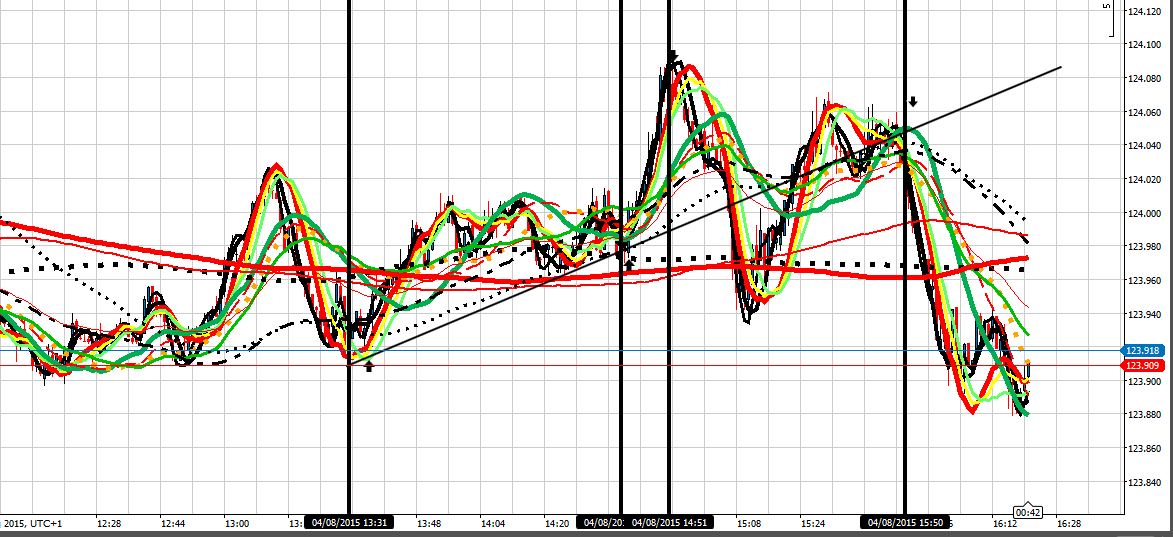Screen dimensions: 1173x537
Task: Click the 12:28 time axis label
Action: (109, 524)
